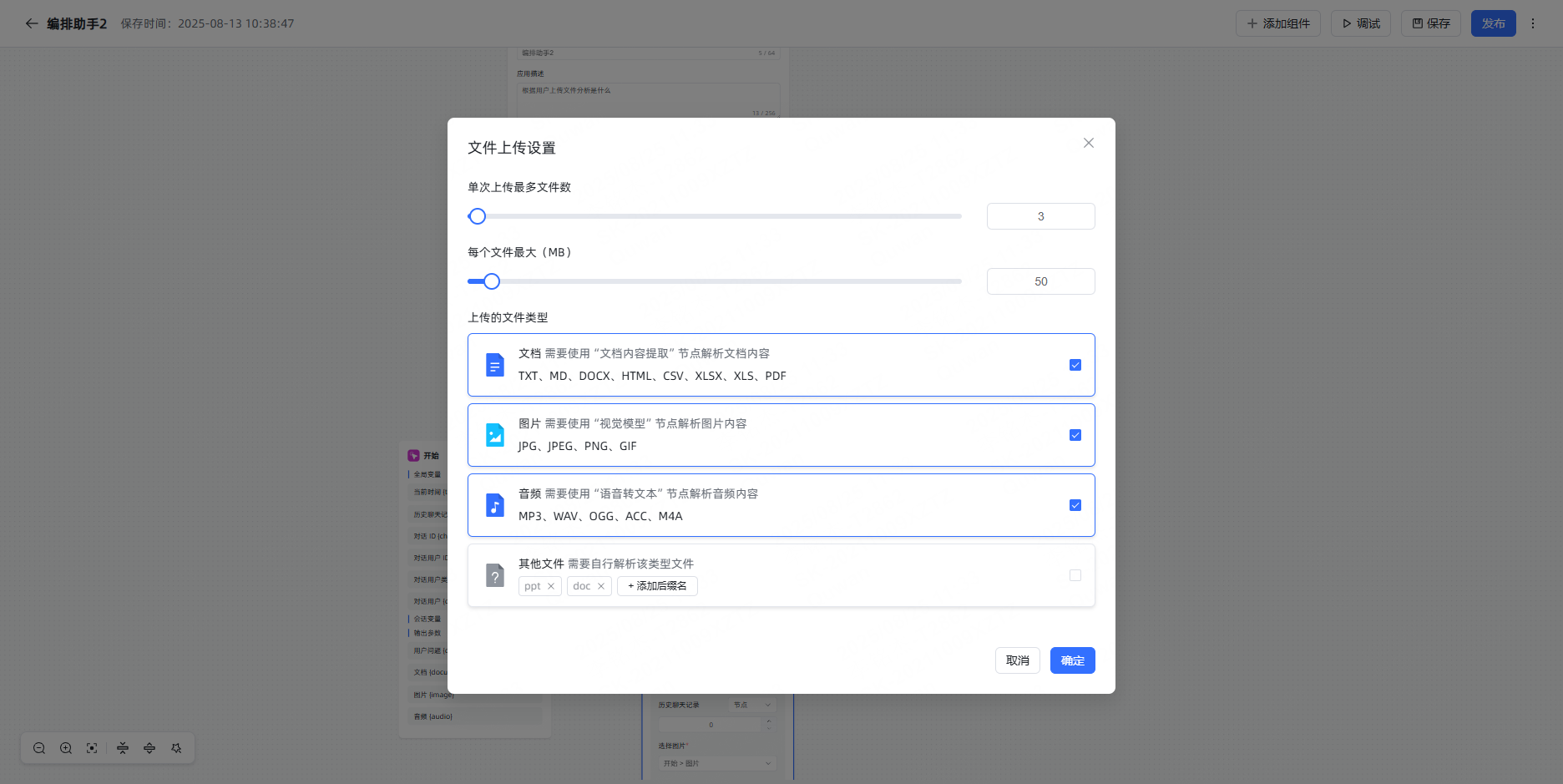
Task: Click the max file count field showing 3
Action: click(1041, 216)
